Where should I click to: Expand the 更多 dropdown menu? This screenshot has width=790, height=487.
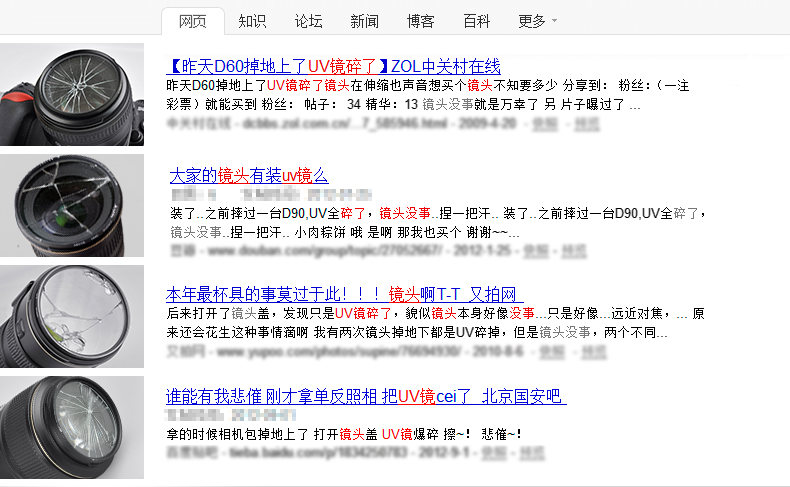537,21
